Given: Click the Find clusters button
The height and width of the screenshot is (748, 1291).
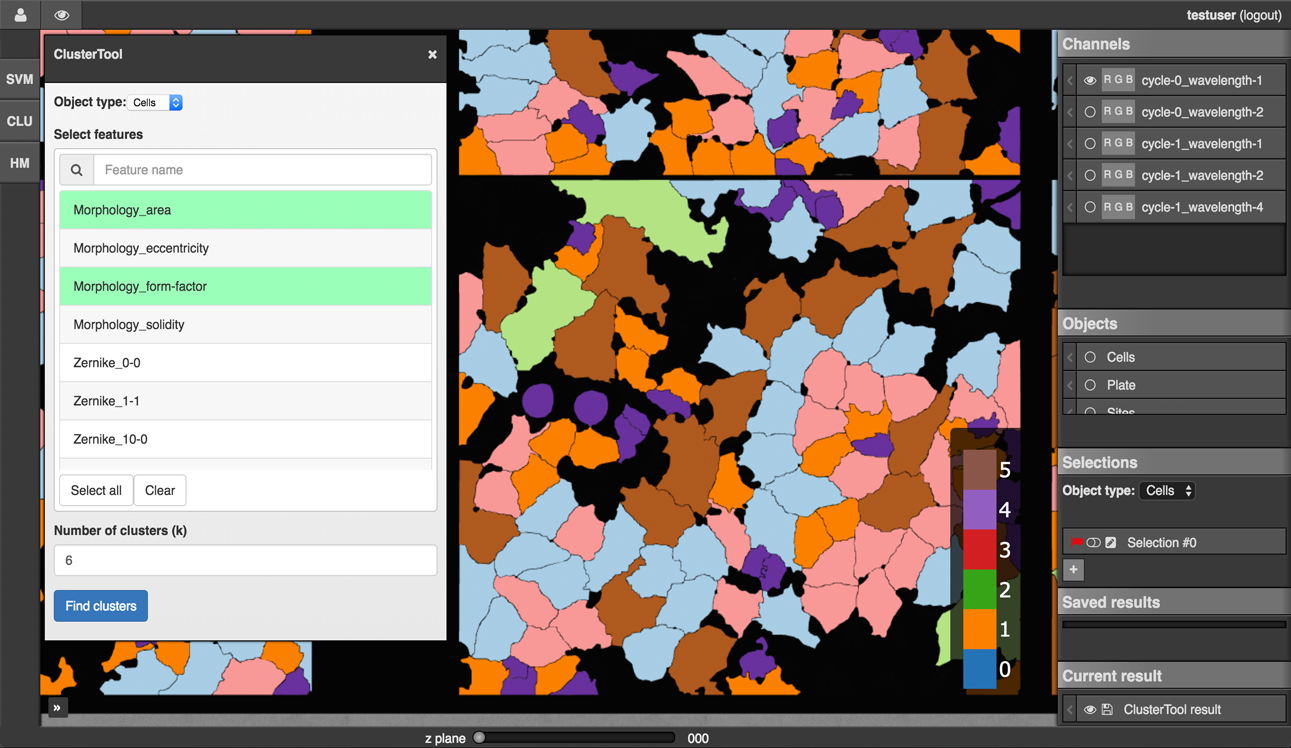Looking at the screenshot, I should (x=101, y=606).
